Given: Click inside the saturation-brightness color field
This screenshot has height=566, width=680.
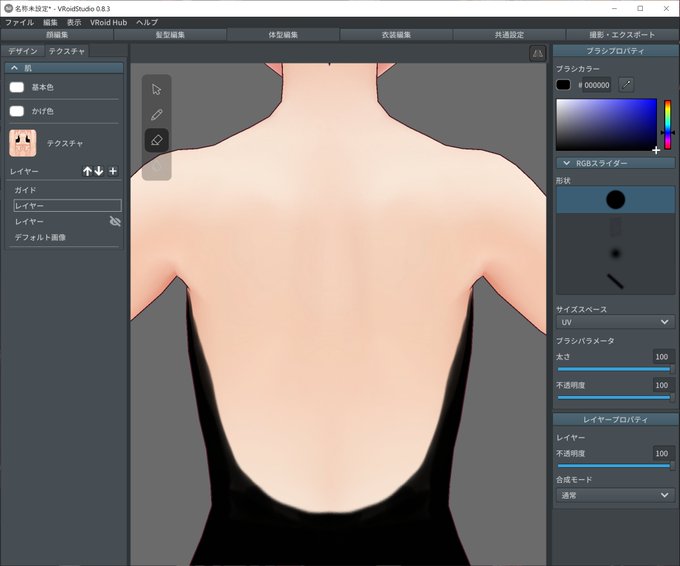Looking at the screenshot, I should (x=606, y=124).
